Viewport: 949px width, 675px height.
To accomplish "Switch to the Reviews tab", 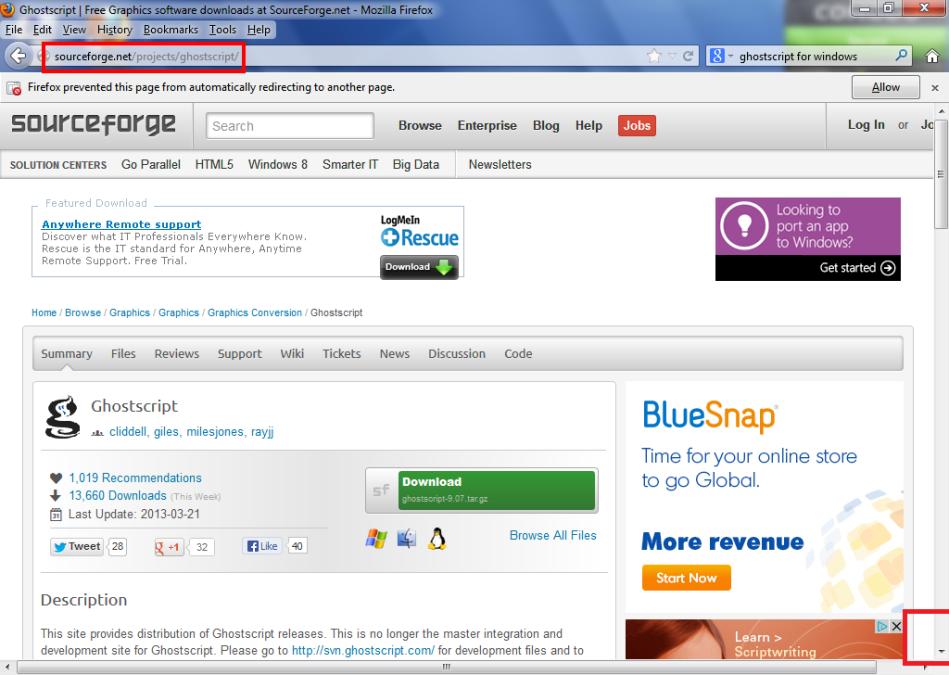I will coord(177,354).
